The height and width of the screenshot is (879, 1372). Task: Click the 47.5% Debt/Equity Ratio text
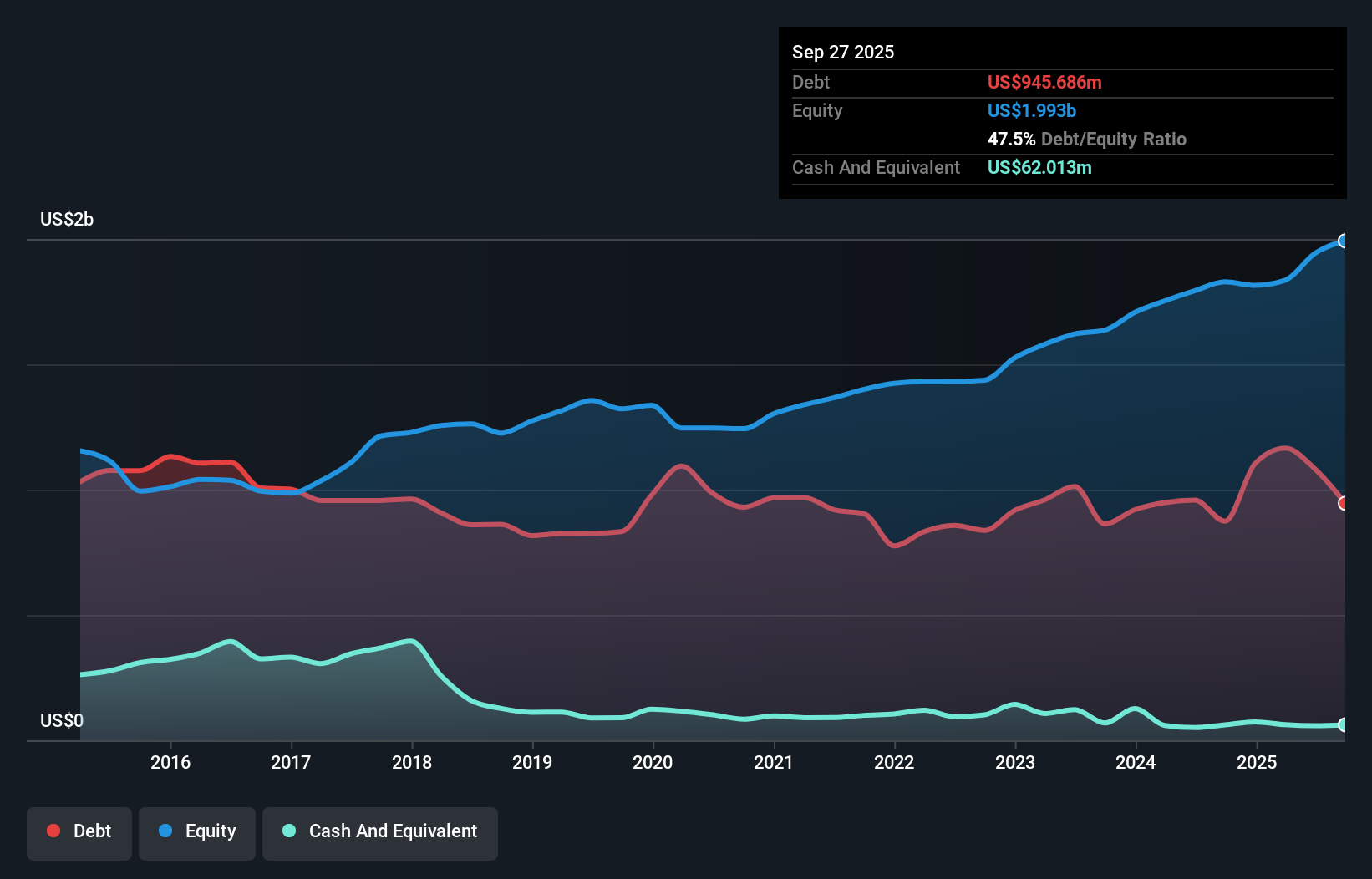coord(1087,139)
